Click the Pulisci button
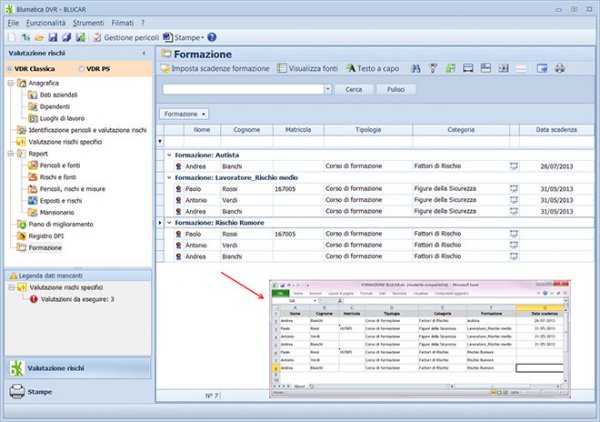The width and height of the screenshot is (600, 422). (x=395, y=89)
